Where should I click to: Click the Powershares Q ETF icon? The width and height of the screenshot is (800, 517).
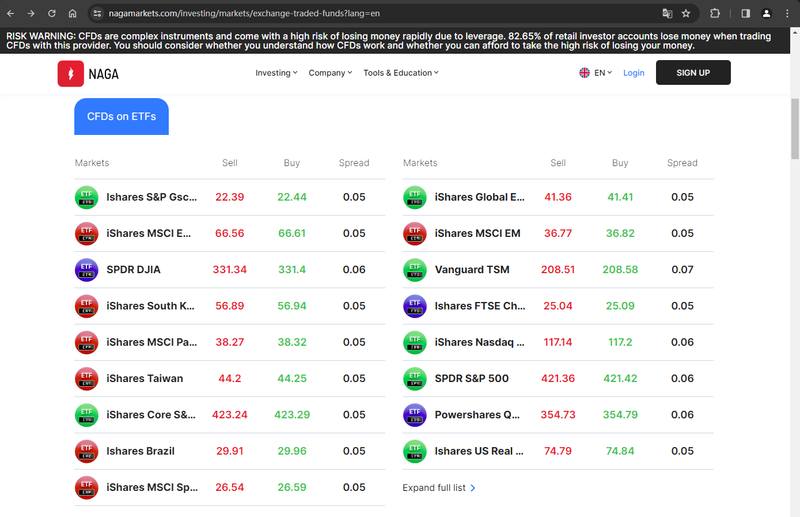[415, 414]
